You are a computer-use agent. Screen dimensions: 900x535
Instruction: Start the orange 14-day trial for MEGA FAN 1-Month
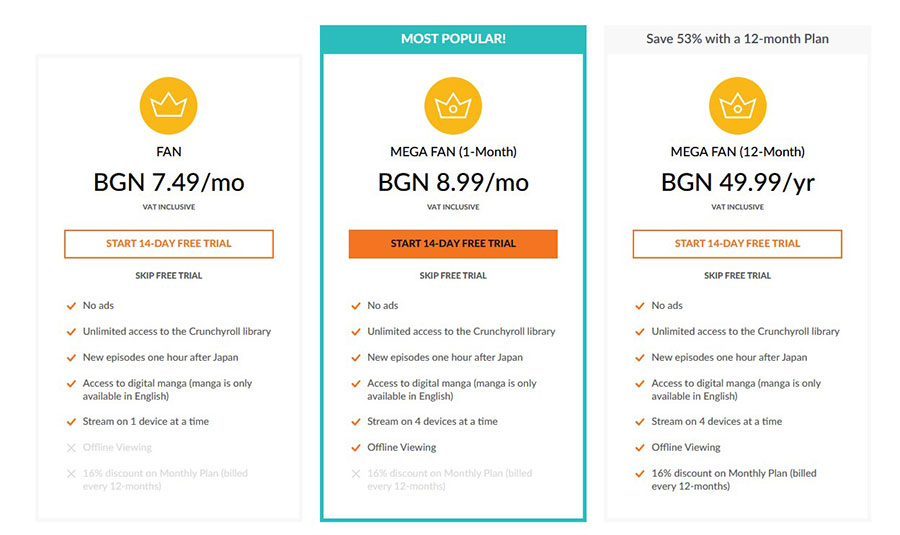click(x=453, y=244)
